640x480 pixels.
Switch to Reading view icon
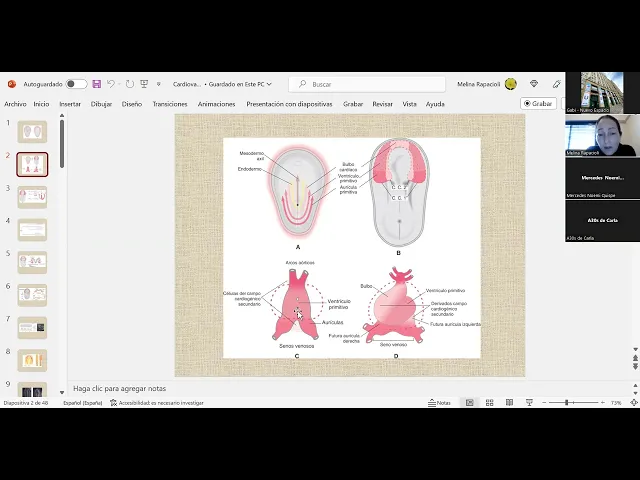coord(509,403)
